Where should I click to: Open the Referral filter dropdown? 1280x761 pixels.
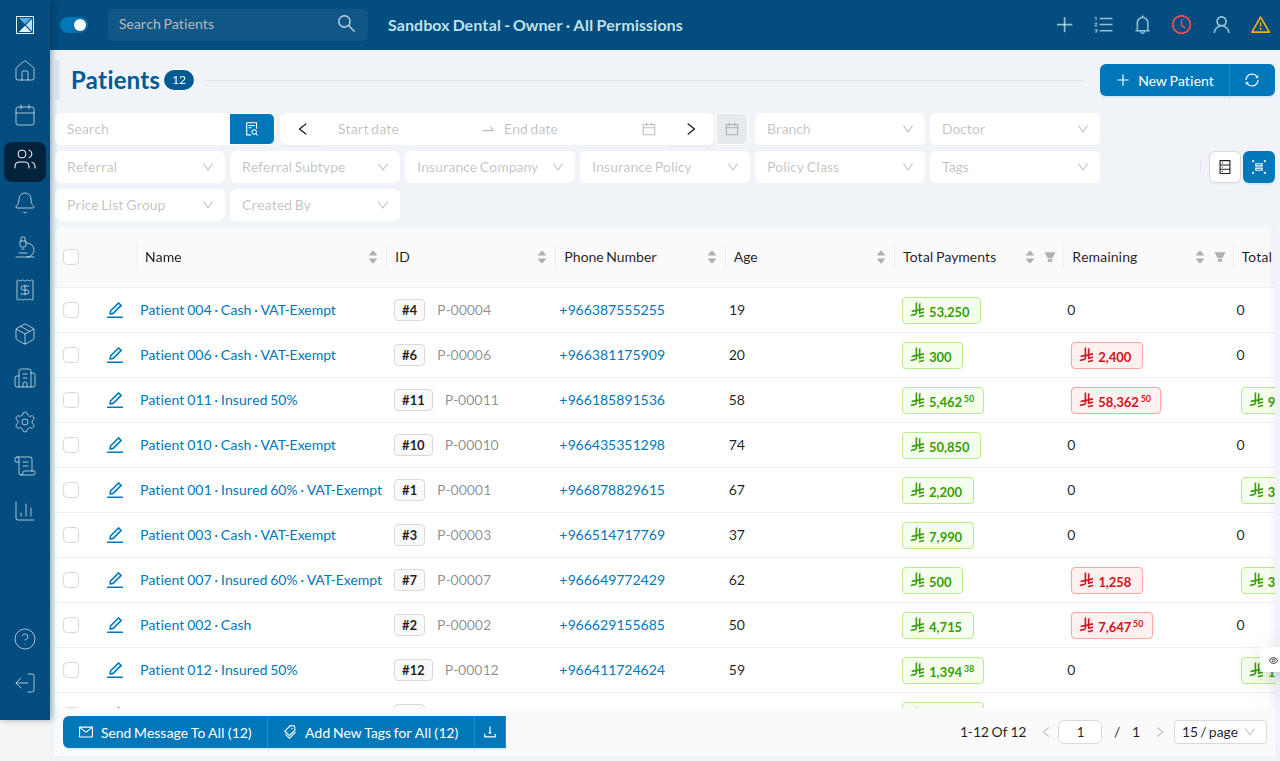pyautogui.click(x=140, y=167)
